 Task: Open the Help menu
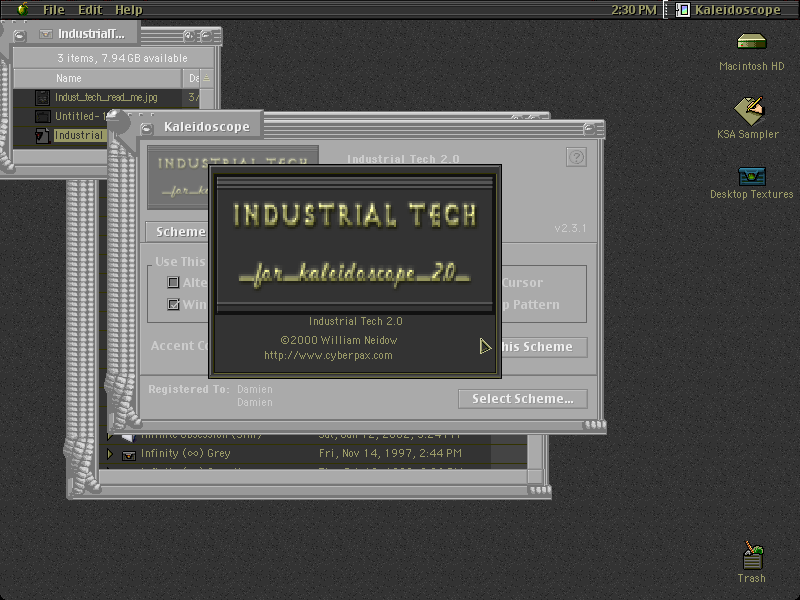tap(129, 10)
